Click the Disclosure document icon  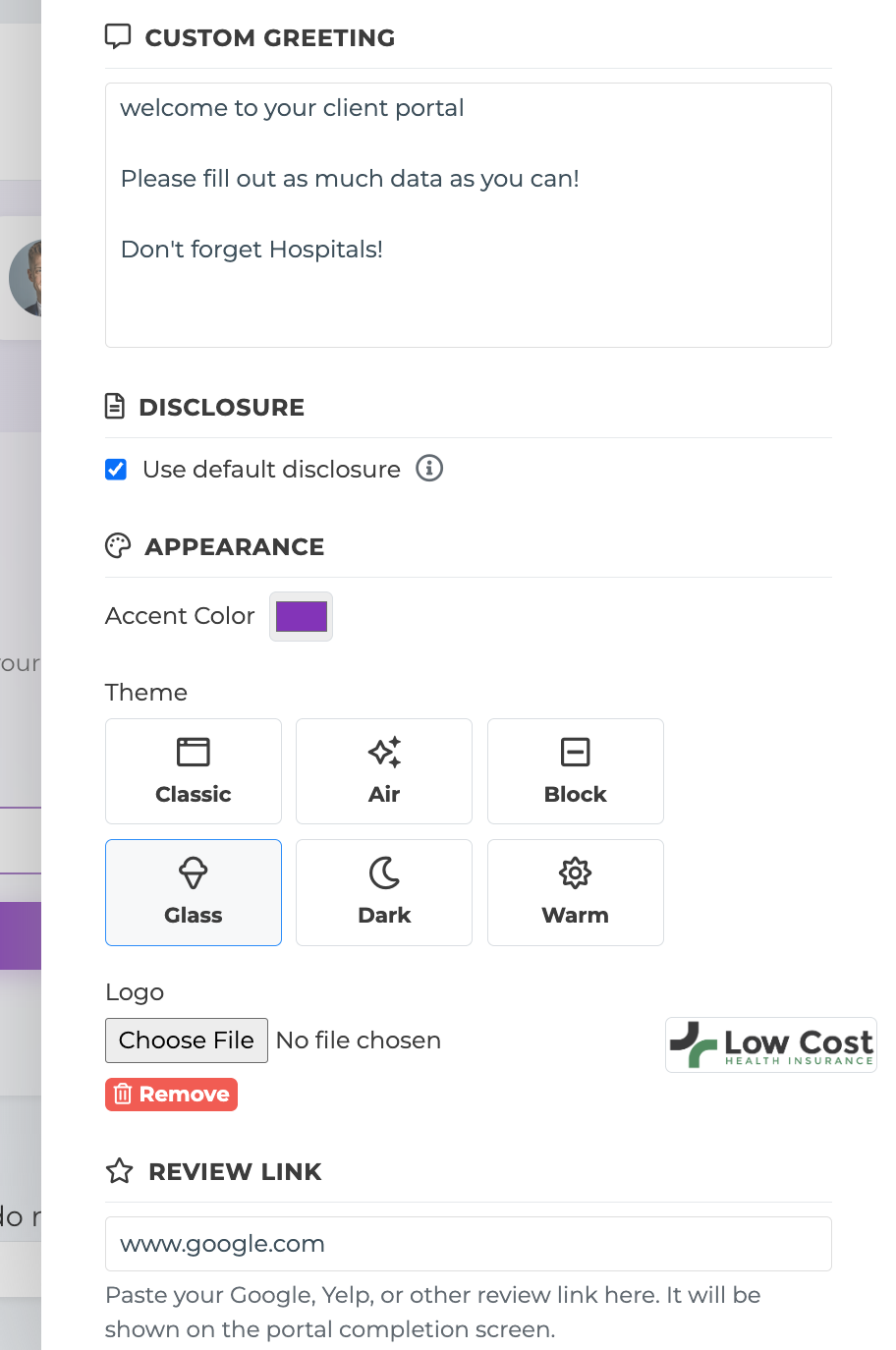point(115,407)
